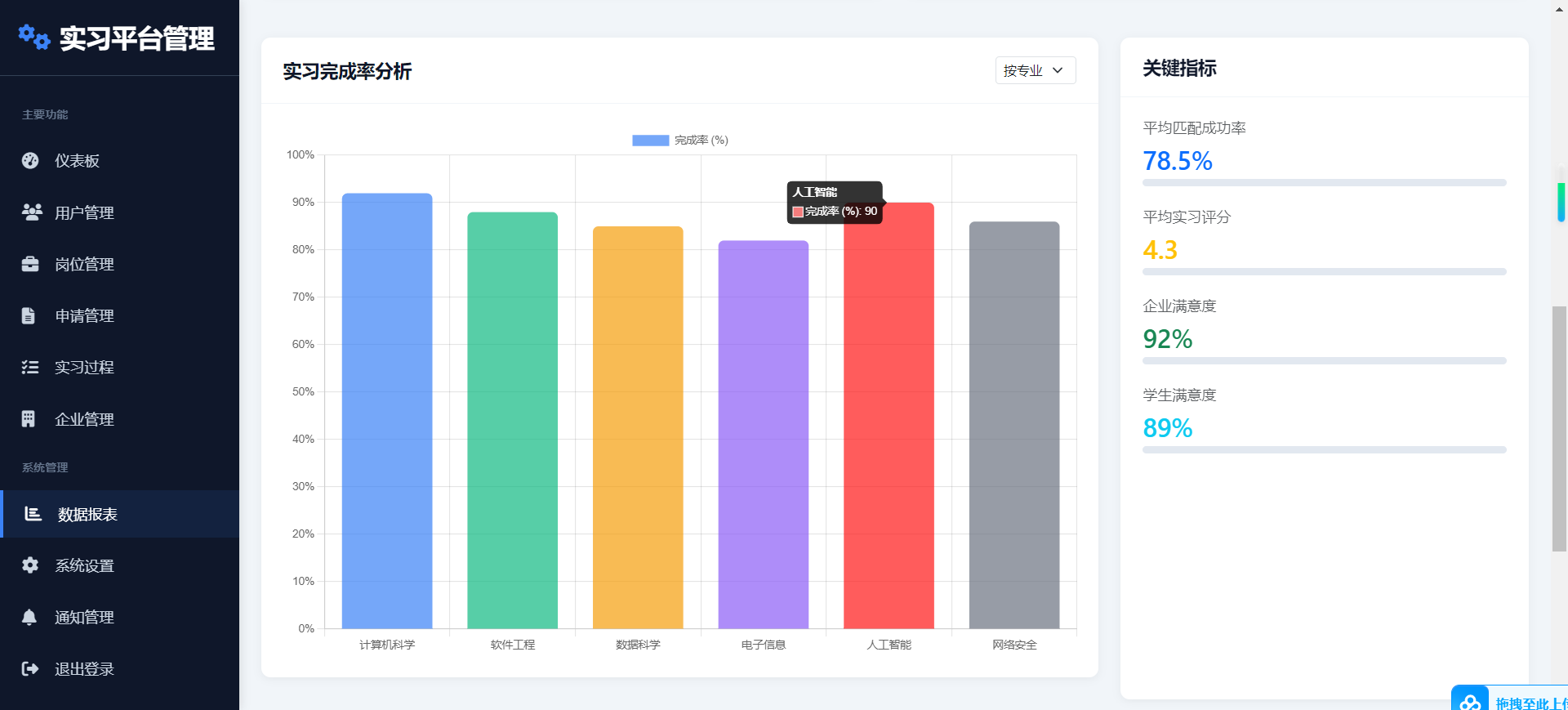The height and width of the screenshot is (710, 1568).
Task: Click the 拖拽至此上传 upload button
Action: point(1509,698)
